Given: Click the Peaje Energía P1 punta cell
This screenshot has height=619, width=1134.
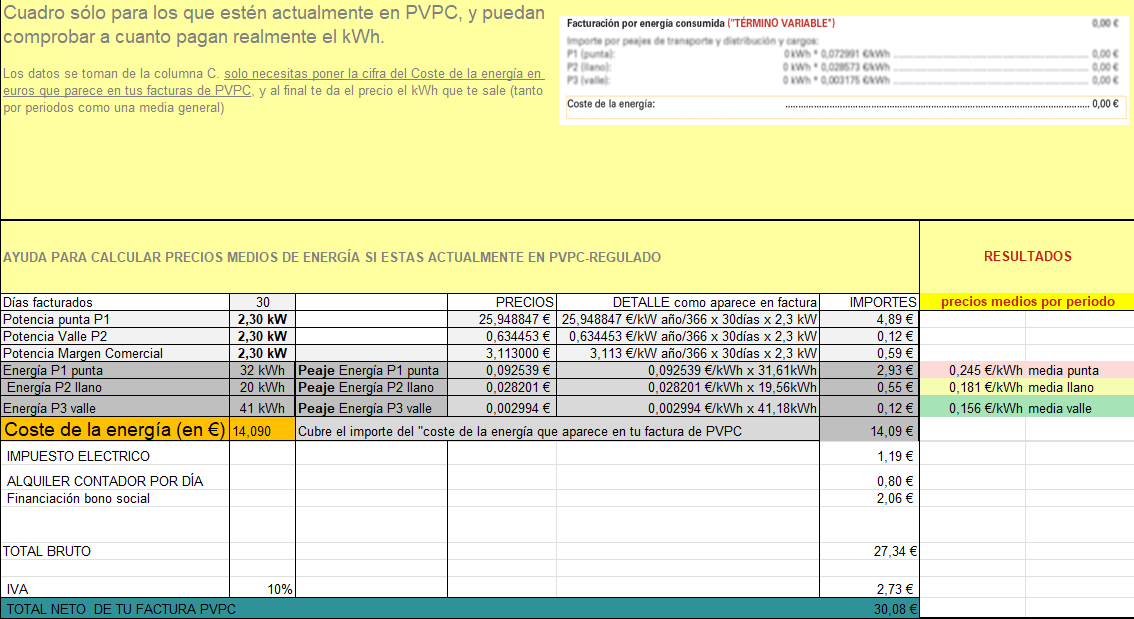Looking at the screenshot, I should 372,370.
